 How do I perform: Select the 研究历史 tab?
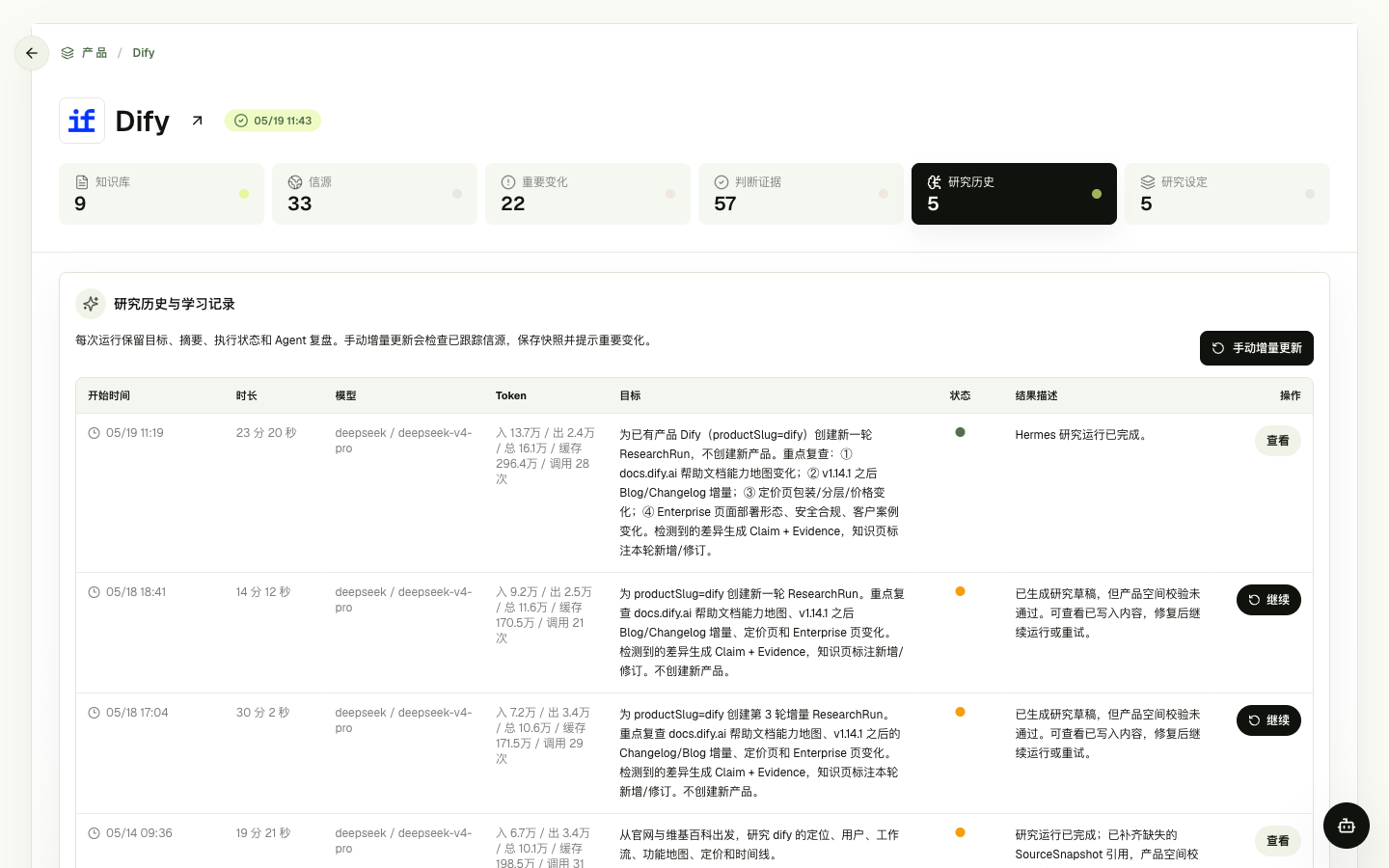[x=1014, y=194]
